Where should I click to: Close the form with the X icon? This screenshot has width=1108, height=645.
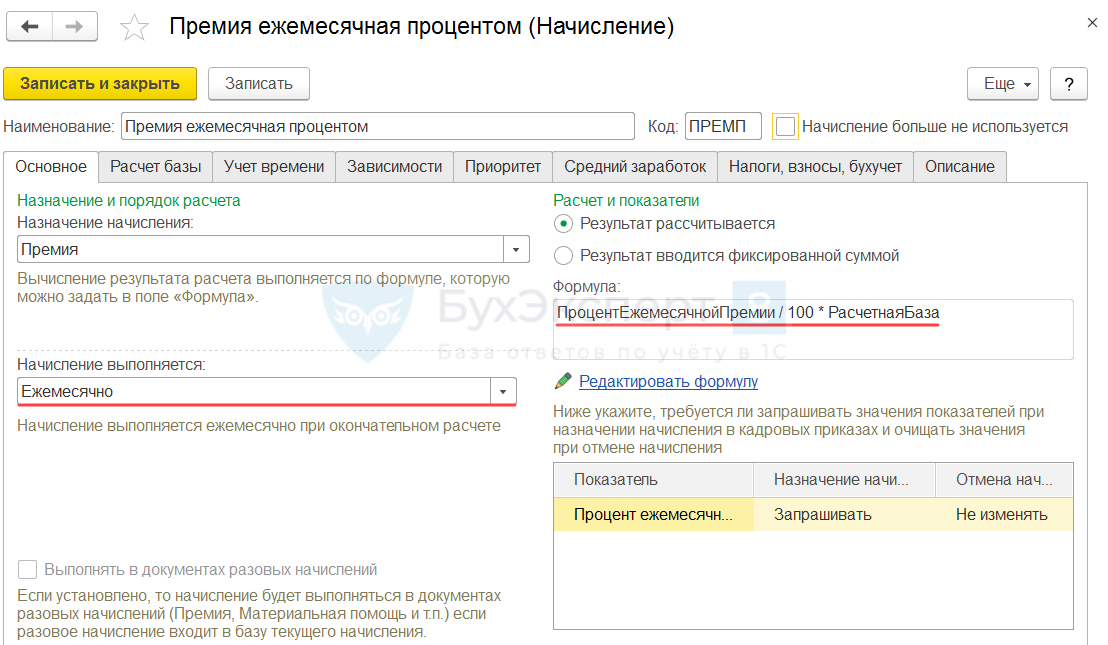tap(1092, 23)
